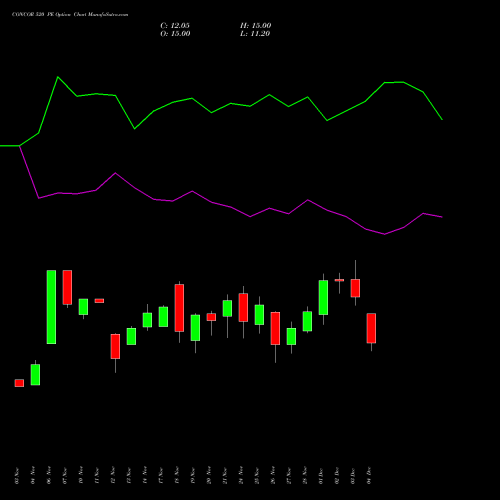This screenshot has height=500, width=500.
Task: Click the CONCOR 520 PE Option chart title
Action: [x=70, y=15]
